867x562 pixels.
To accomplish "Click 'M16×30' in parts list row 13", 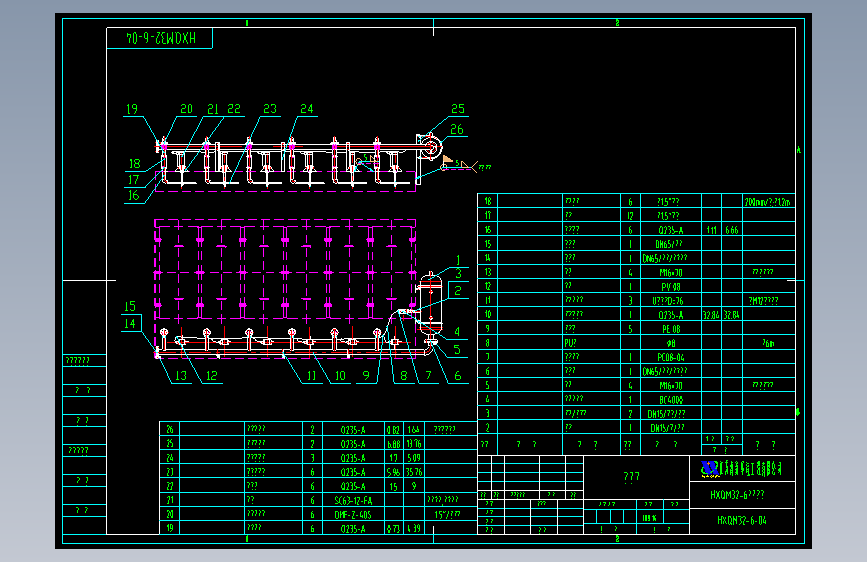I will [x=671, y=273].
